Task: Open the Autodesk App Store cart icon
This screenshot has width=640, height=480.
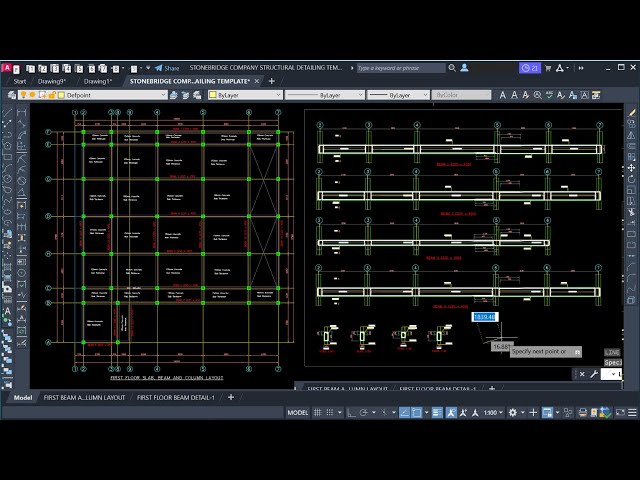Action: coord(548,68)
